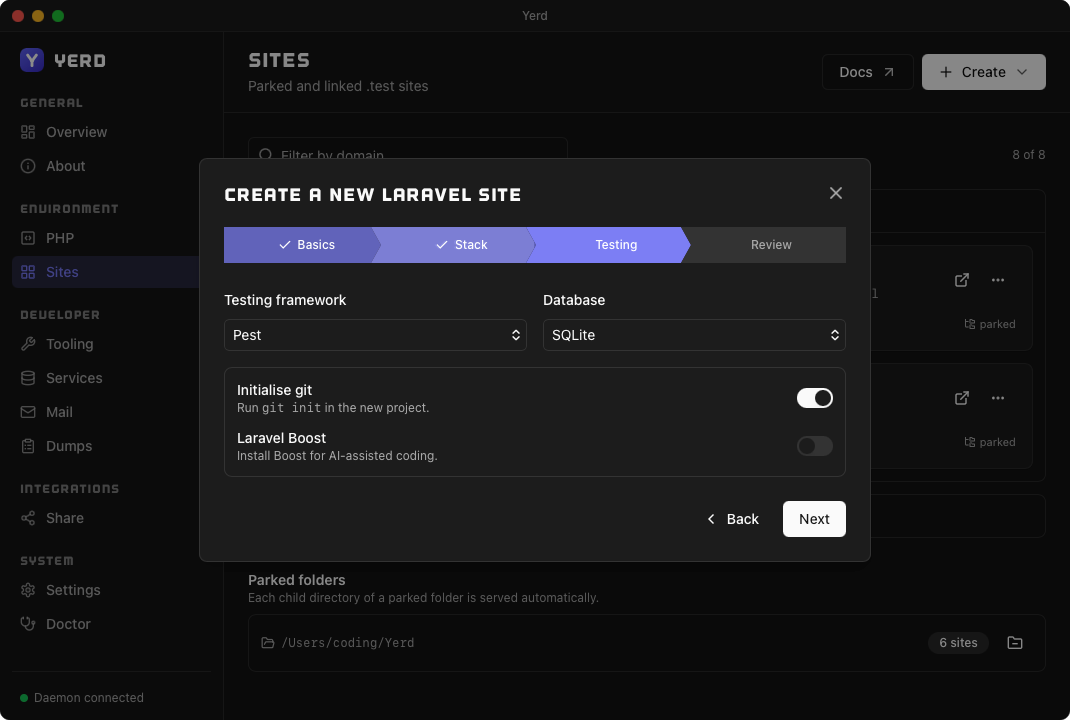The image size is (1070, 720).
Task: Enable the Laravel Boost switch
Action: 815,446
